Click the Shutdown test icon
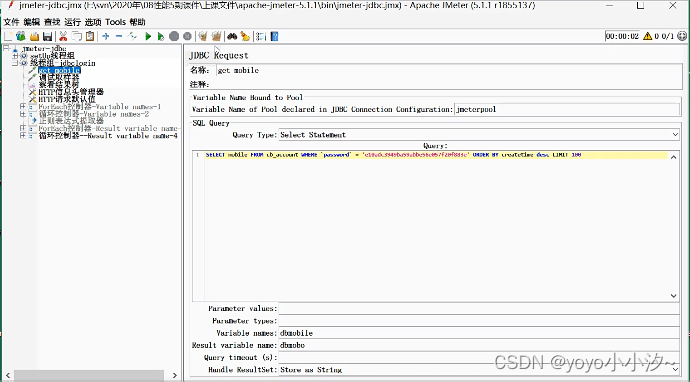The width and height of the screenshot is (690, 382). click(187, 37)
